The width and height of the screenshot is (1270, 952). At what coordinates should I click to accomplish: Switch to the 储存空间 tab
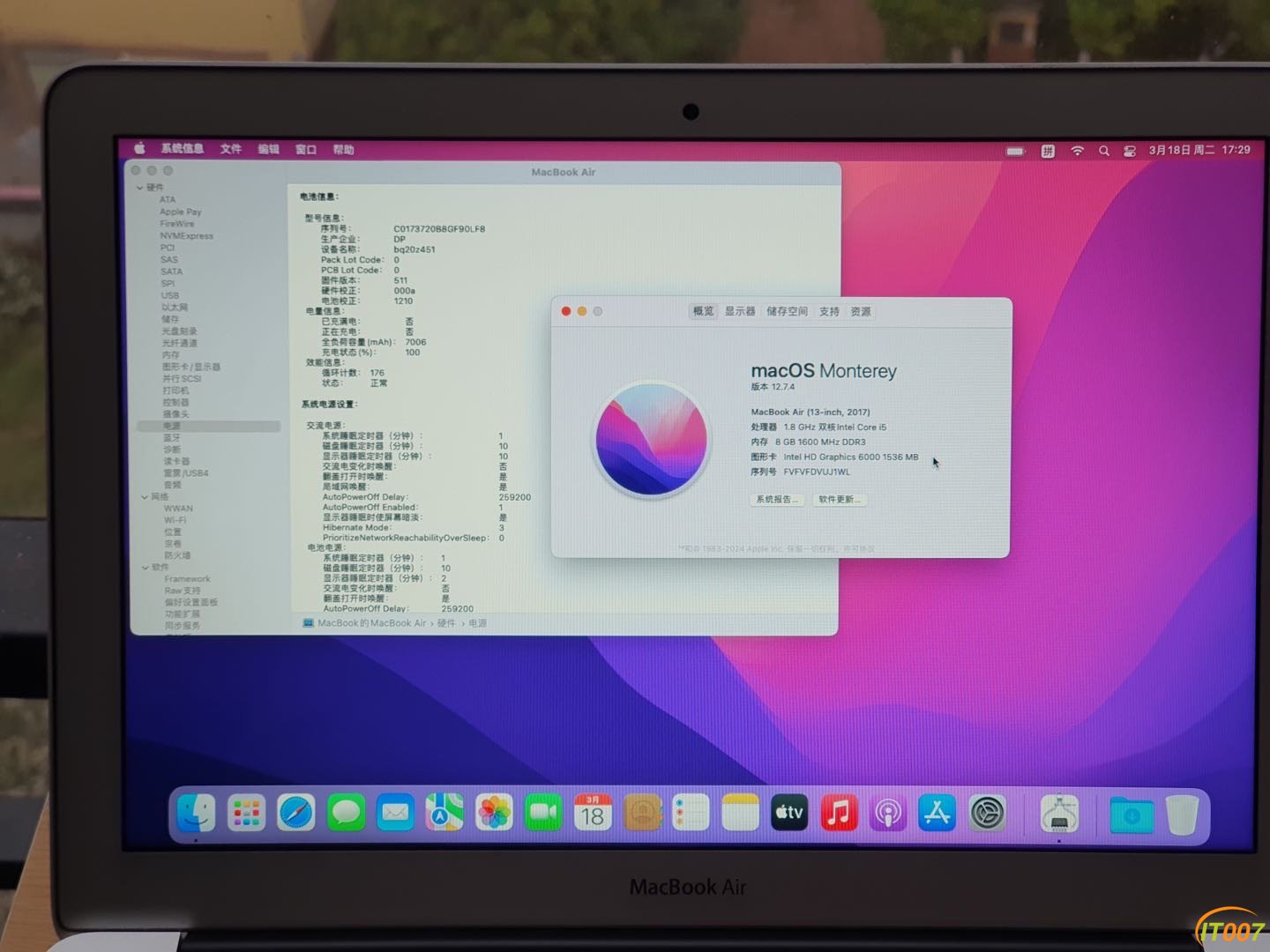(x=787, y=311)
